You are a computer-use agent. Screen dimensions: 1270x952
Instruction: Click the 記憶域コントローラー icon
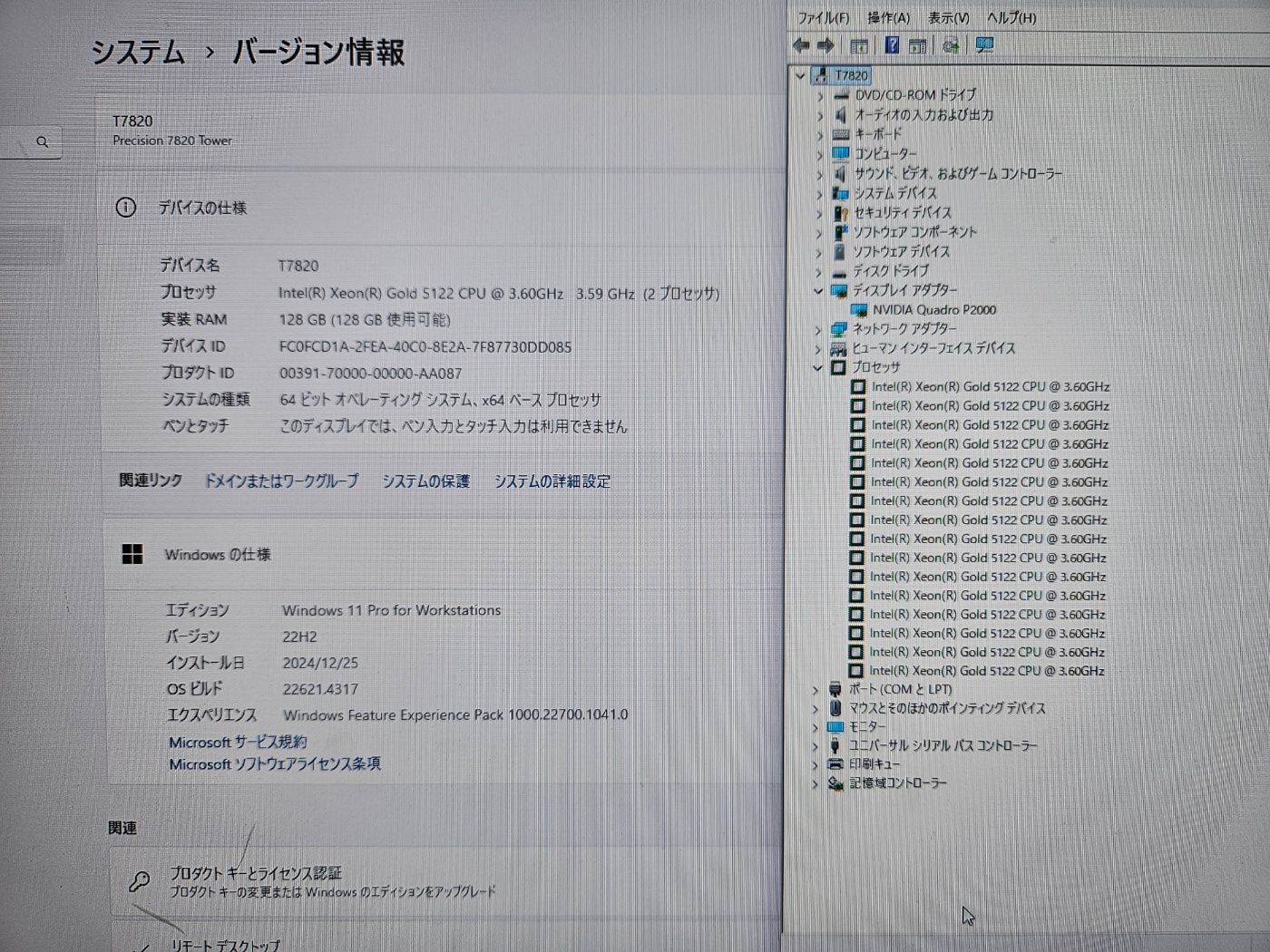click(x=835, y=783)
